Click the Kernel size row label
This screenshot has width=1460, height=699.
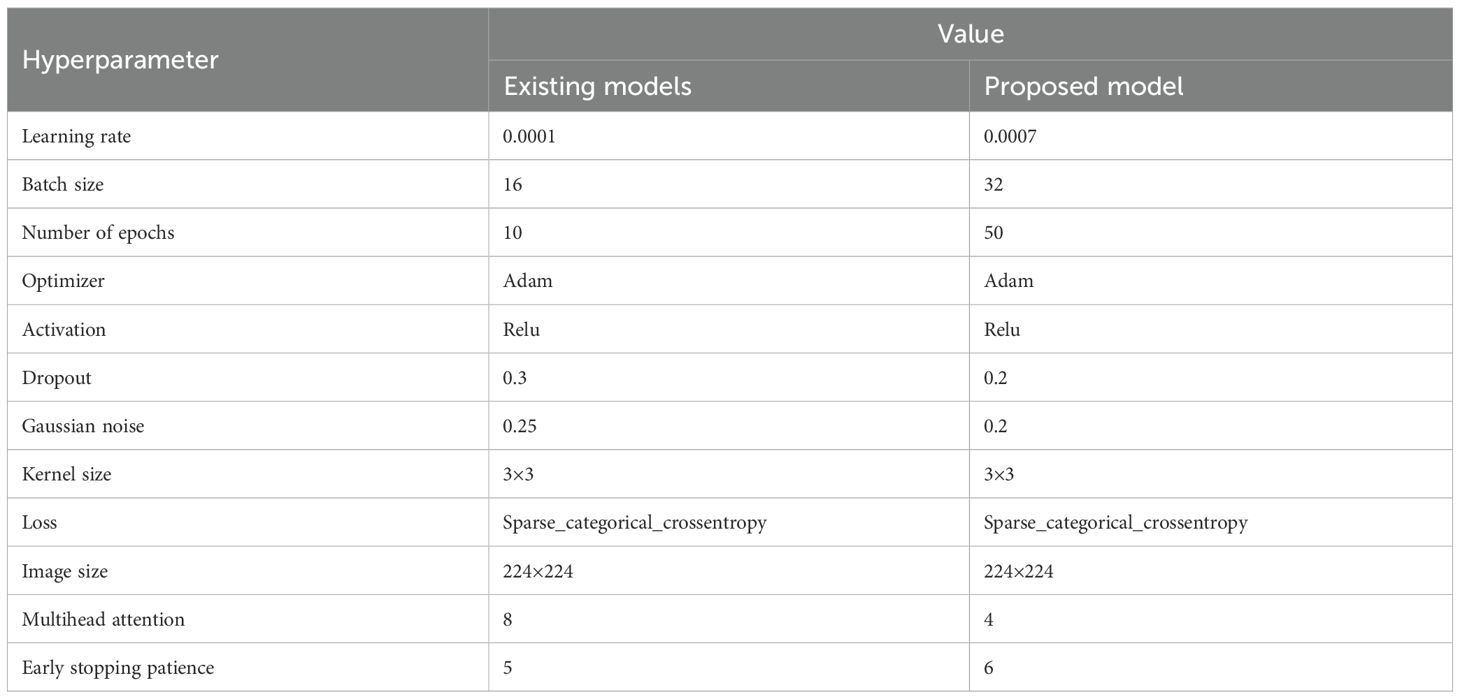(66, 474)
